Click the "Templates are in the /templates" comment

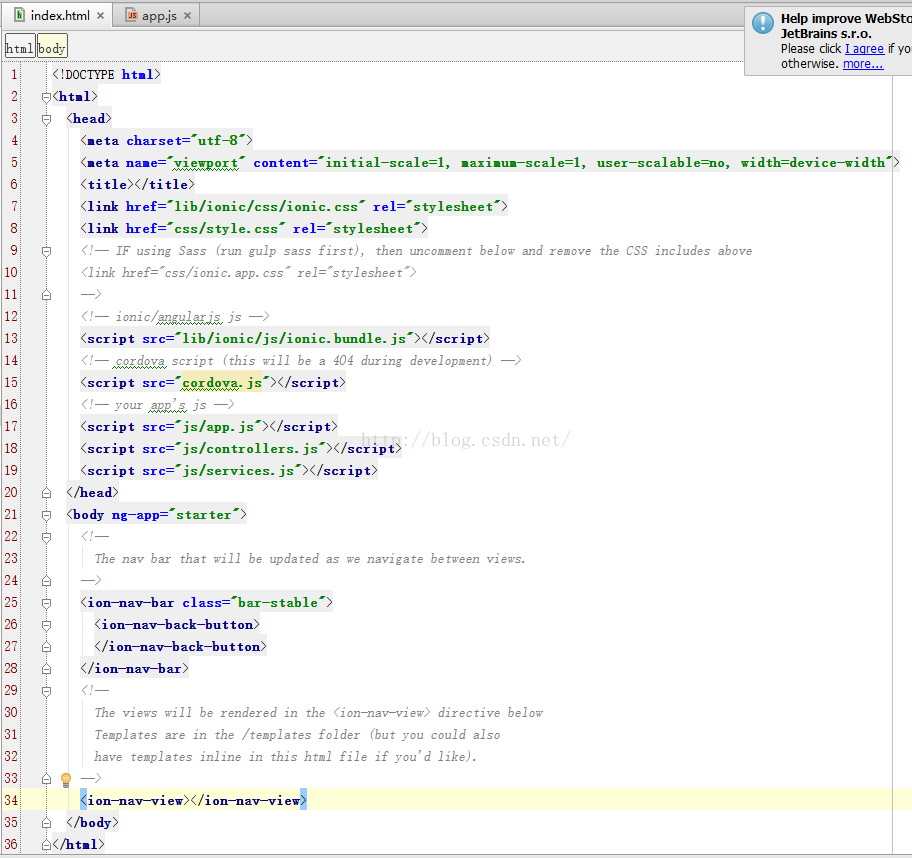297,735
